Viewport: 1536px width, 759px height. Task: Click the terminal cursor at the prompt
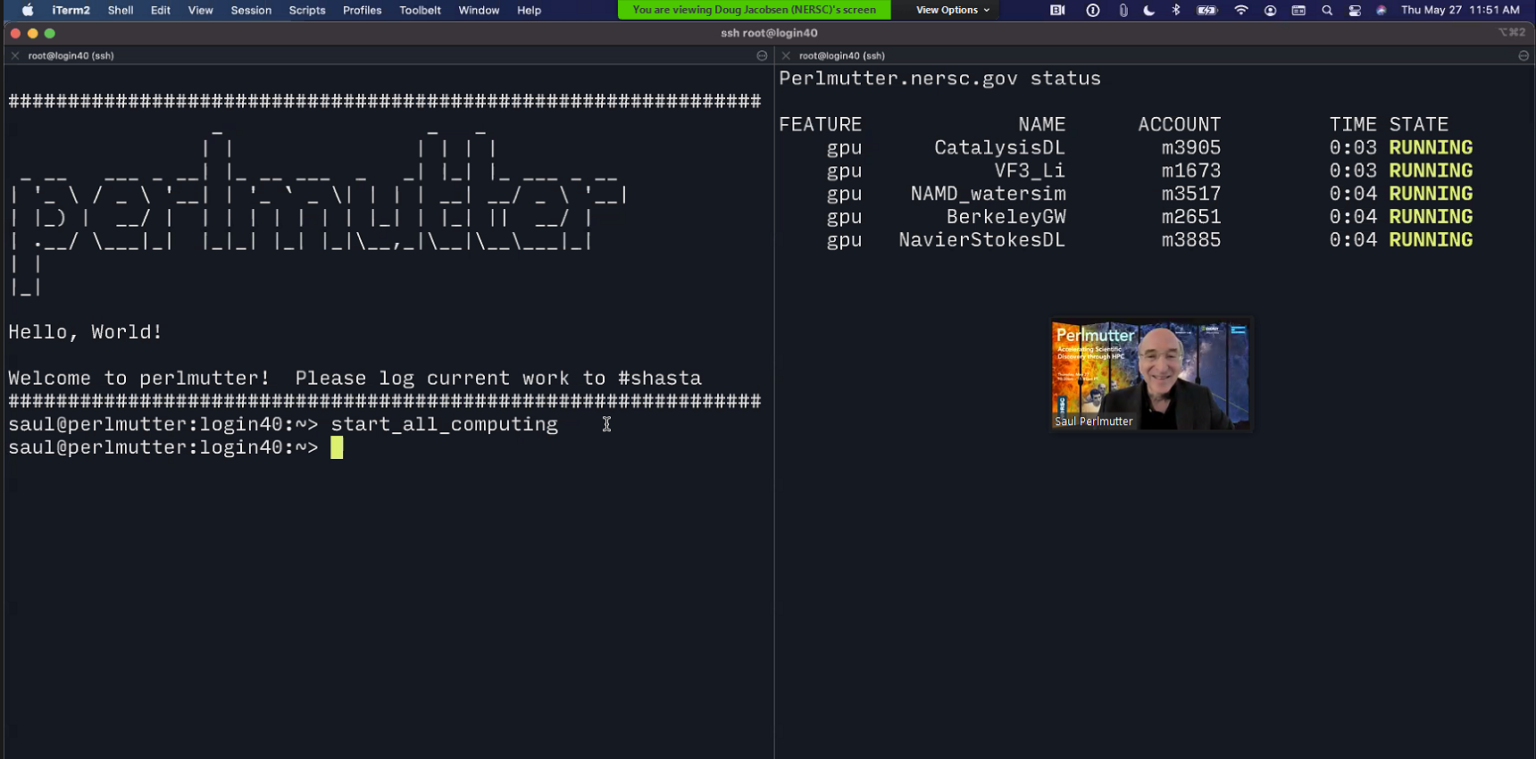tap(337, 447)
